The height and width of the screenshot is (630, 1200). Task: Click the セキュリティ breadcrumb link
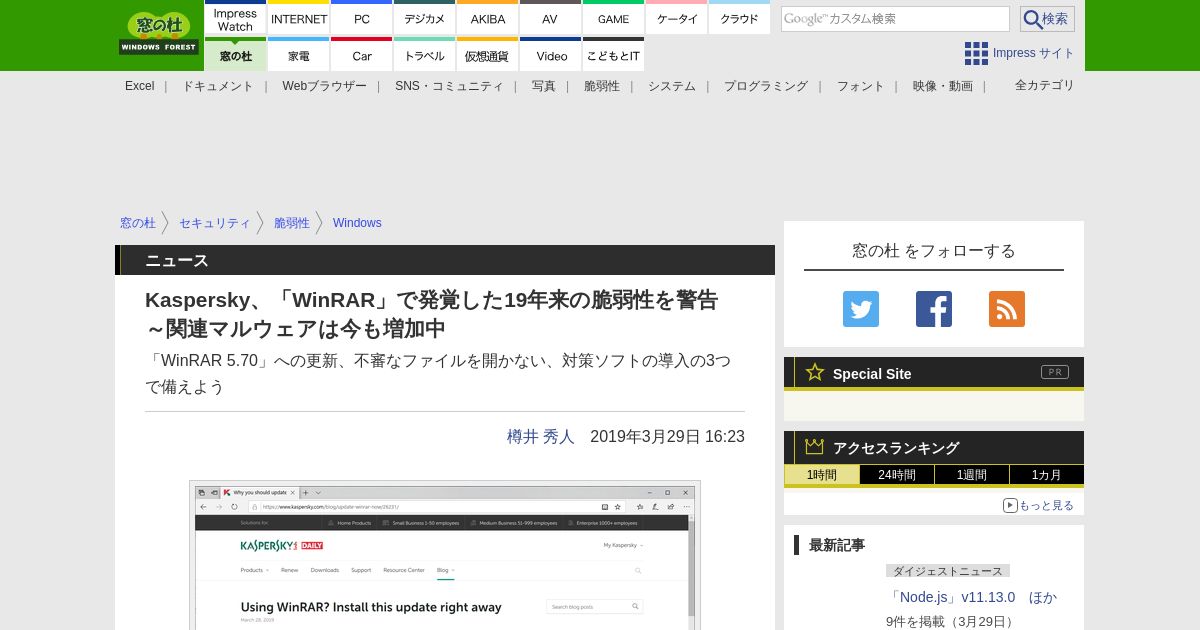[x=215, y=223]
